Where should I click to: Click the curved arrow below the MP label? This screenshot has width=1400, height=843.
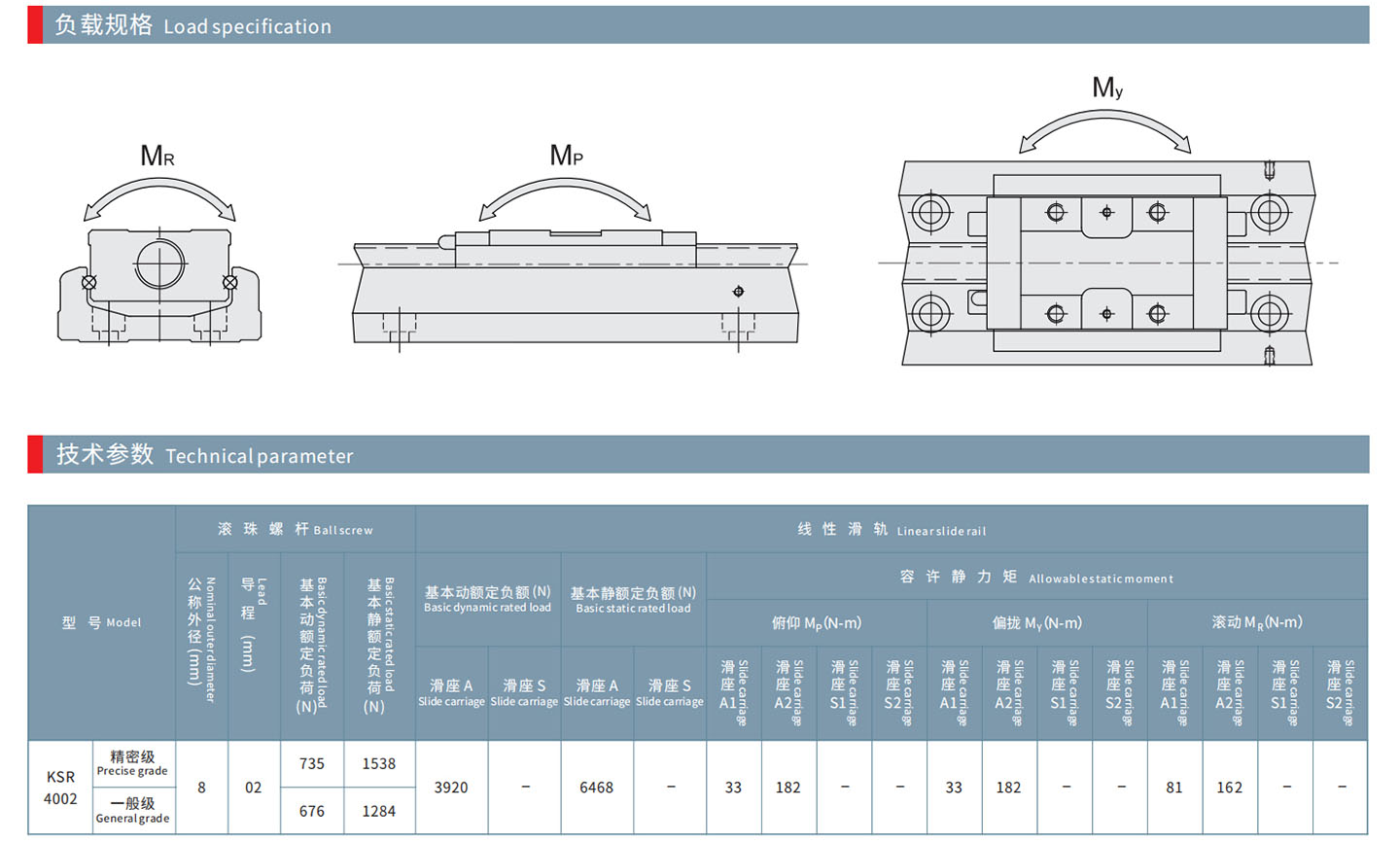click(x=565, y=194)
